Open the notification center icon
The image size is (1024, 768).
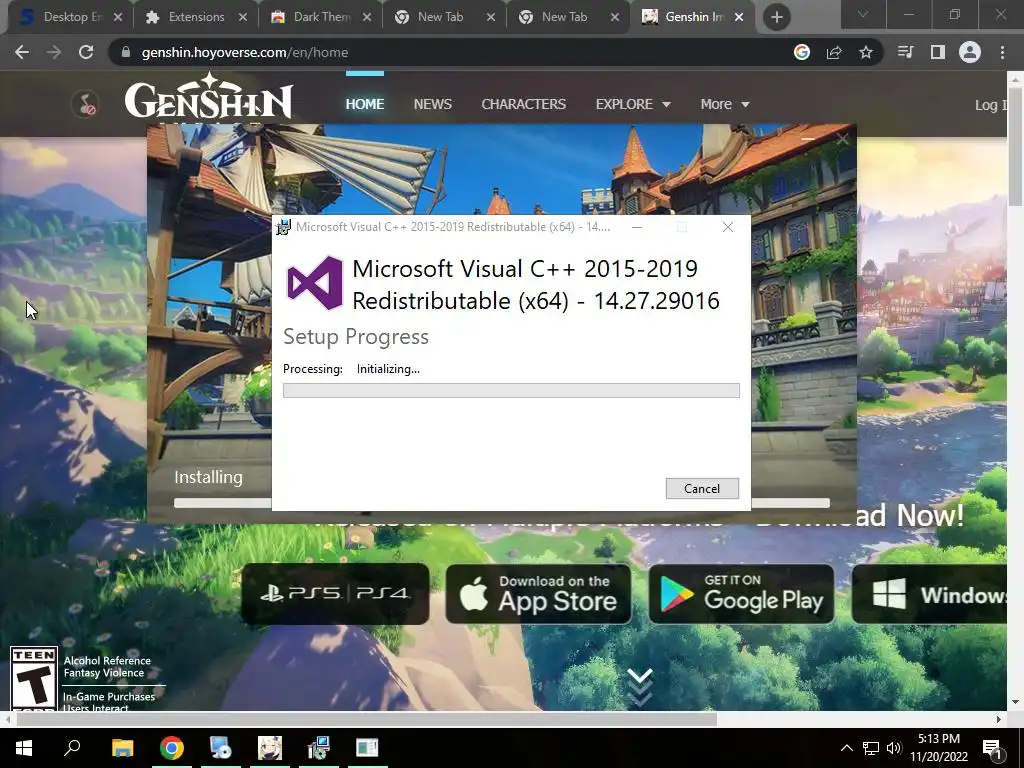[992, 748]
